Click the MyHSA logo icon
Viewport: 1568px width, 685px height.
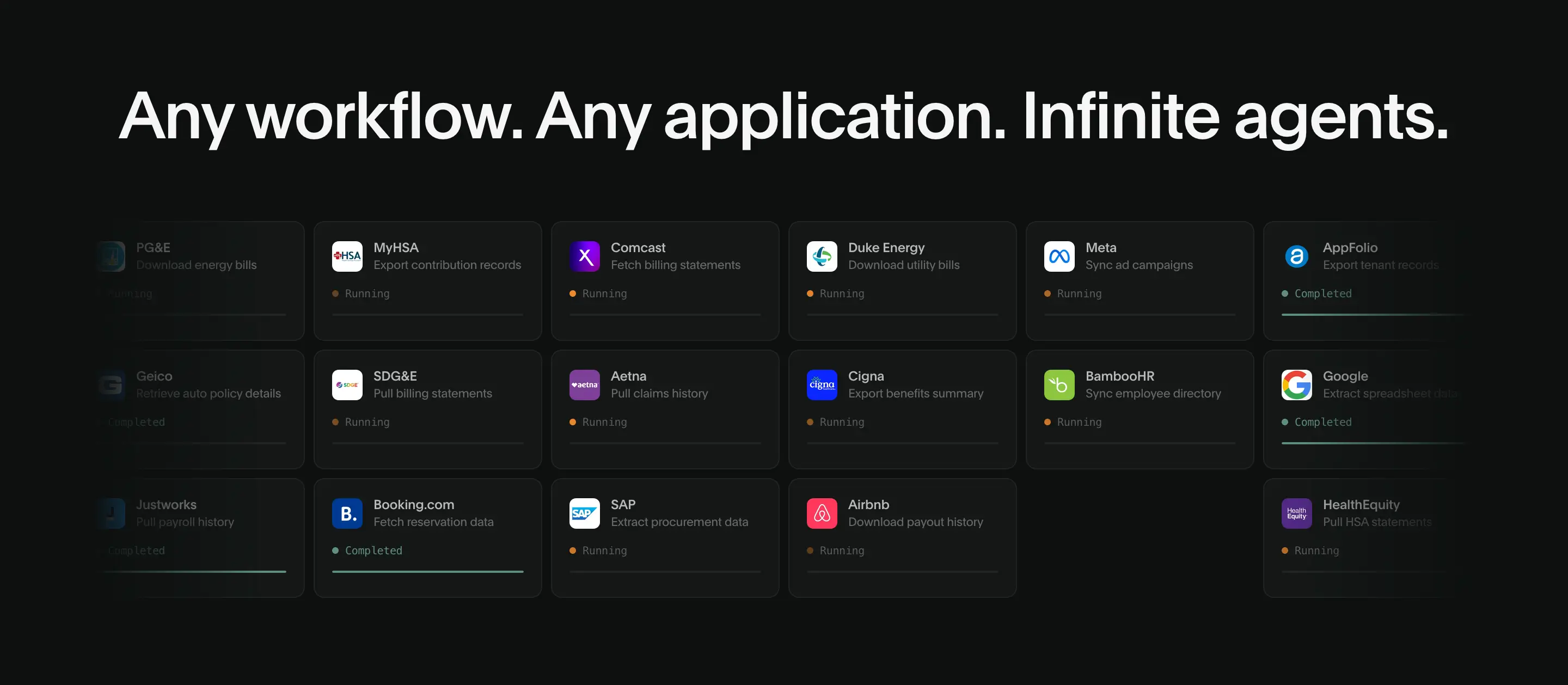click(x=347, y=256)
